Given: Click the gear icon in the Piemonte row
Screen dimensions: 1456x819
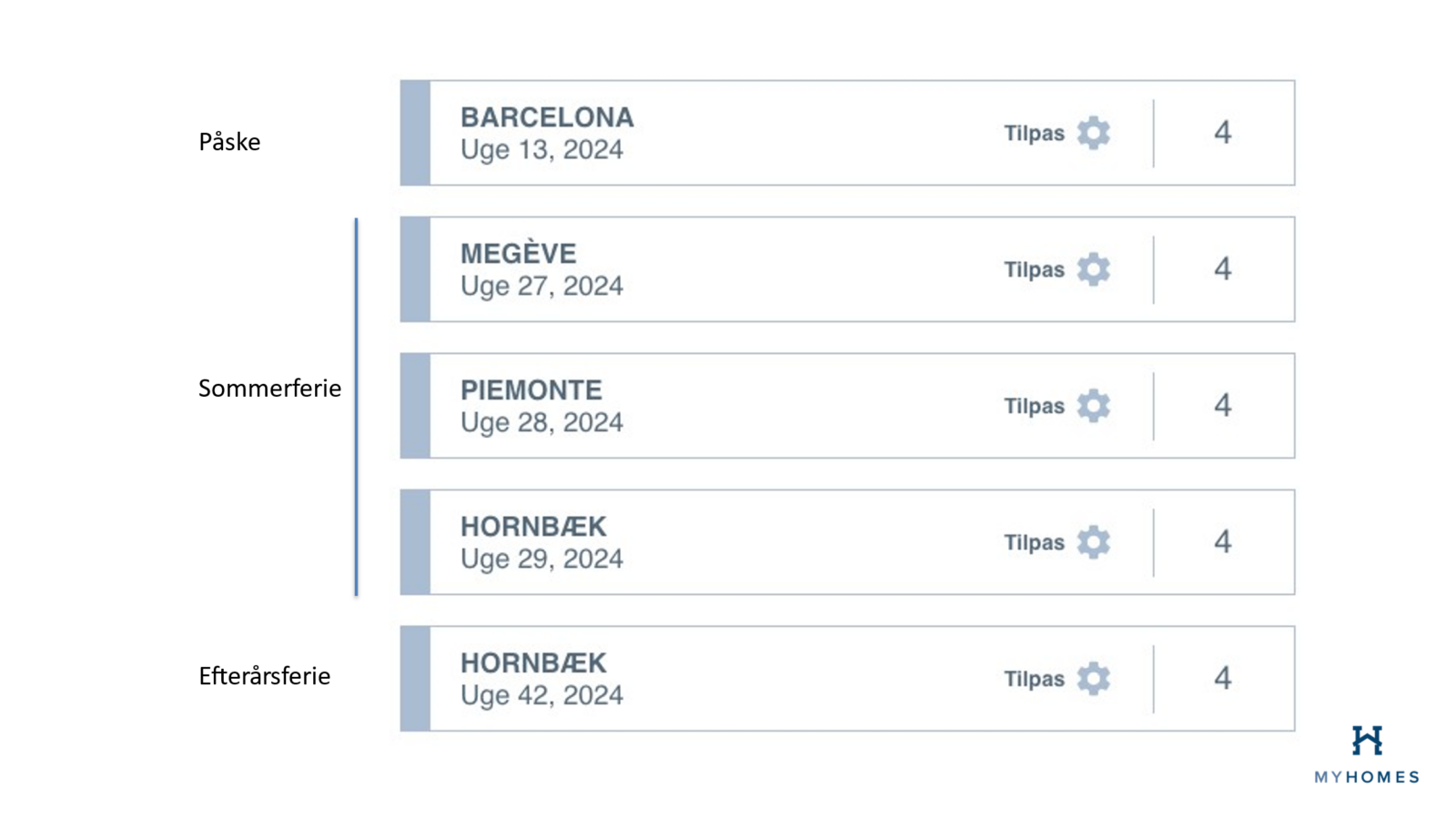Looking at the screenshot, I should click(x=1093, y=406).
